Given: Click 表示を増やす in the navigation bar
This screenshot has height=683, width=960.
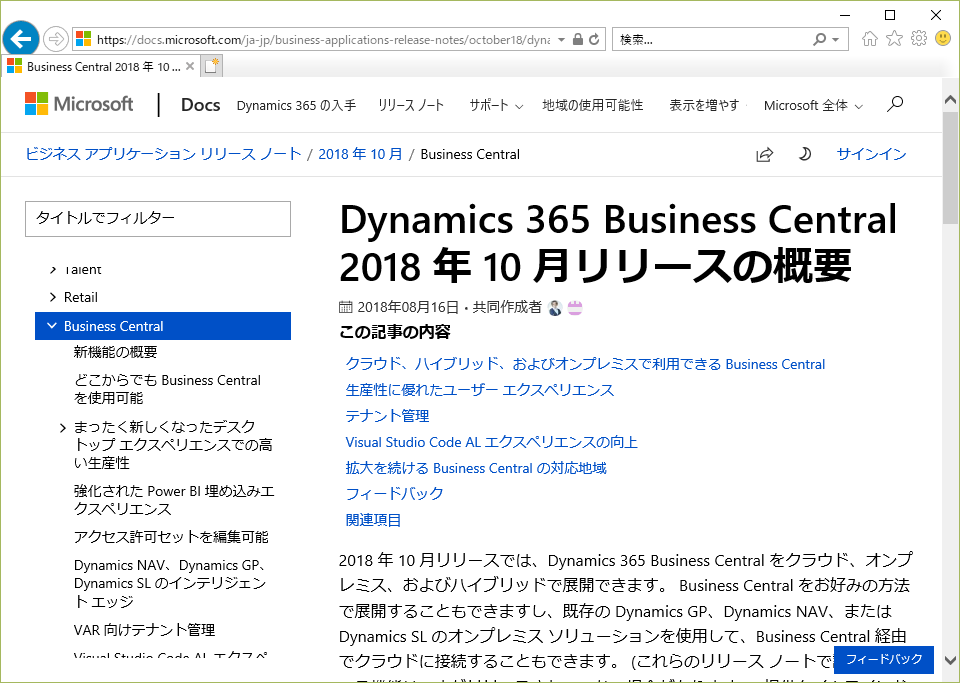Looking at the screenshot, I should point(704,105).
